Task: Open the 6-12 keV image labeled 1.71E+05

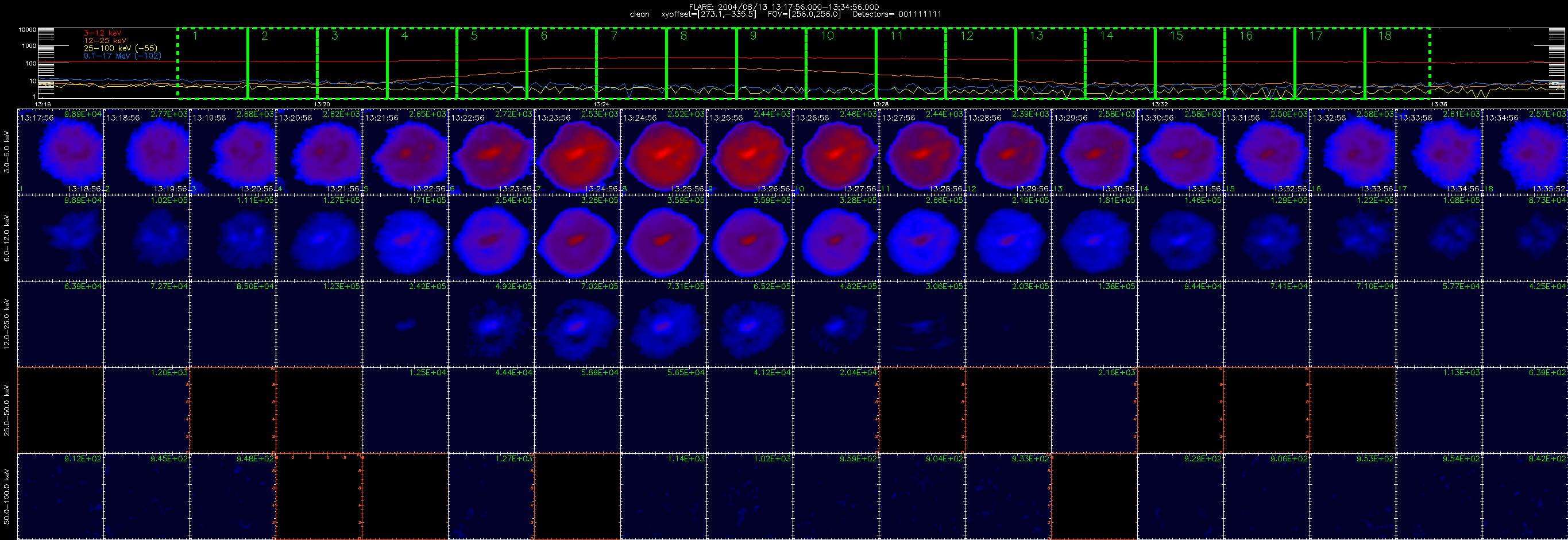Action: pos(405,238)
